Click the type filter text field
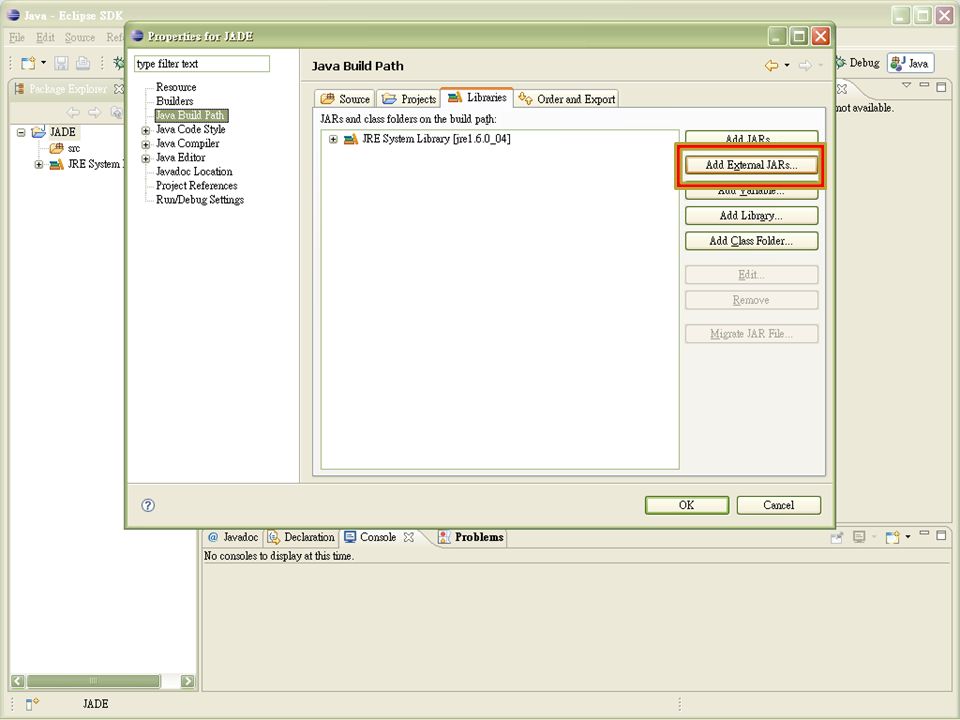This screenshot has height=720, width=960. [201, 64]
